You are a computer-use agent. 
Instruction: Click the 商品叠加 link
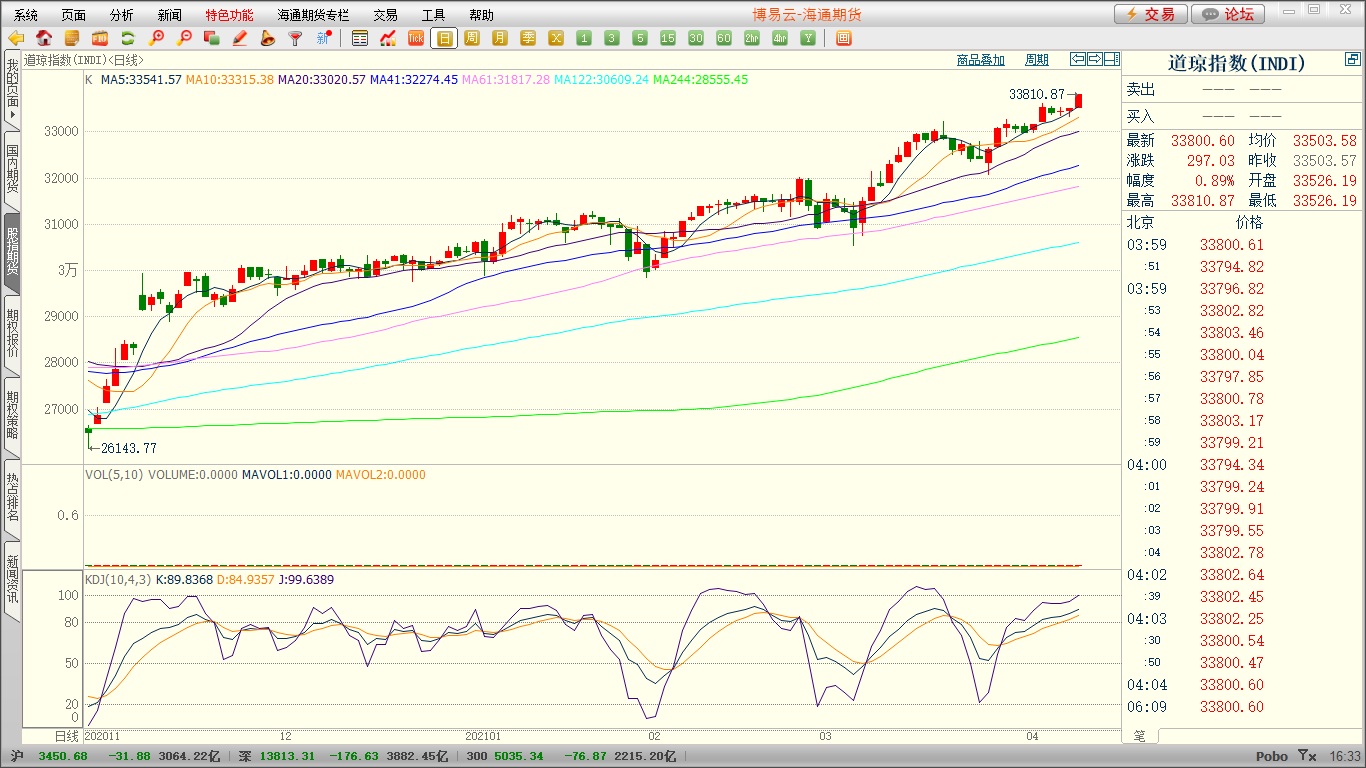[x=980, y=60]
